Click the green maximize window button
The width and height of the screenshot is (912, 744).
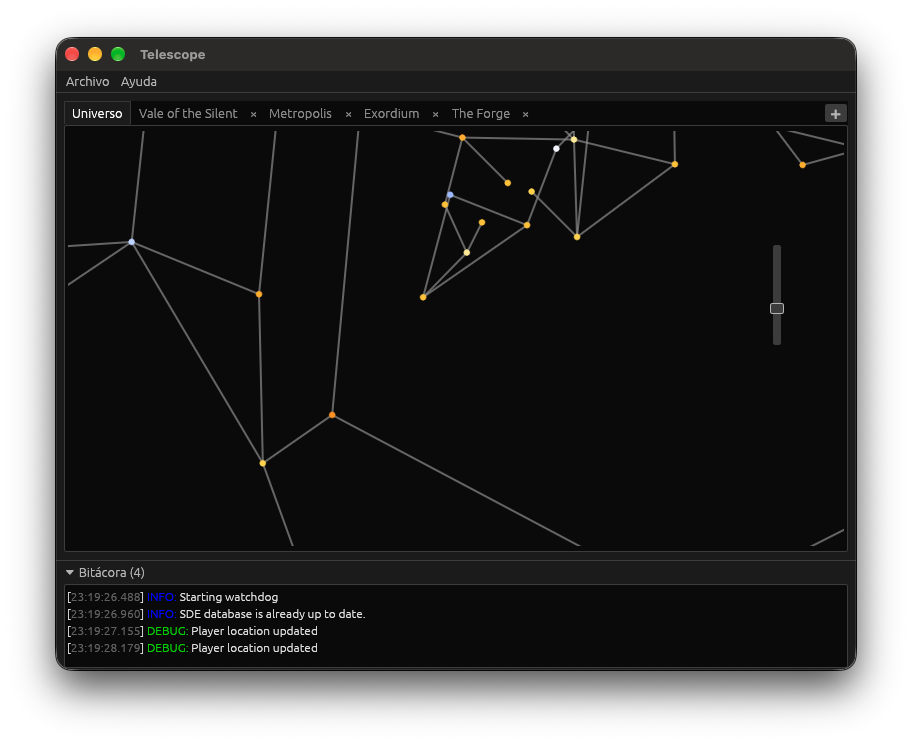[118, 54]
